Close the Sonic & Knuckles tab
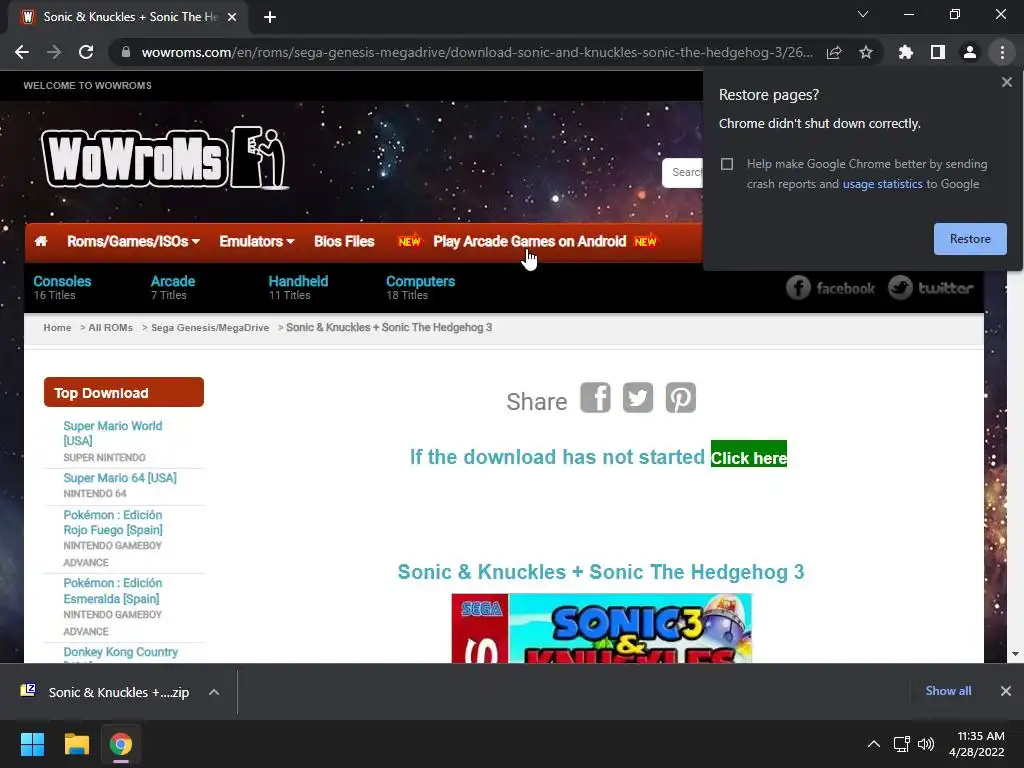The height and width of the screenshot is (768, 1024). point(232,17)
